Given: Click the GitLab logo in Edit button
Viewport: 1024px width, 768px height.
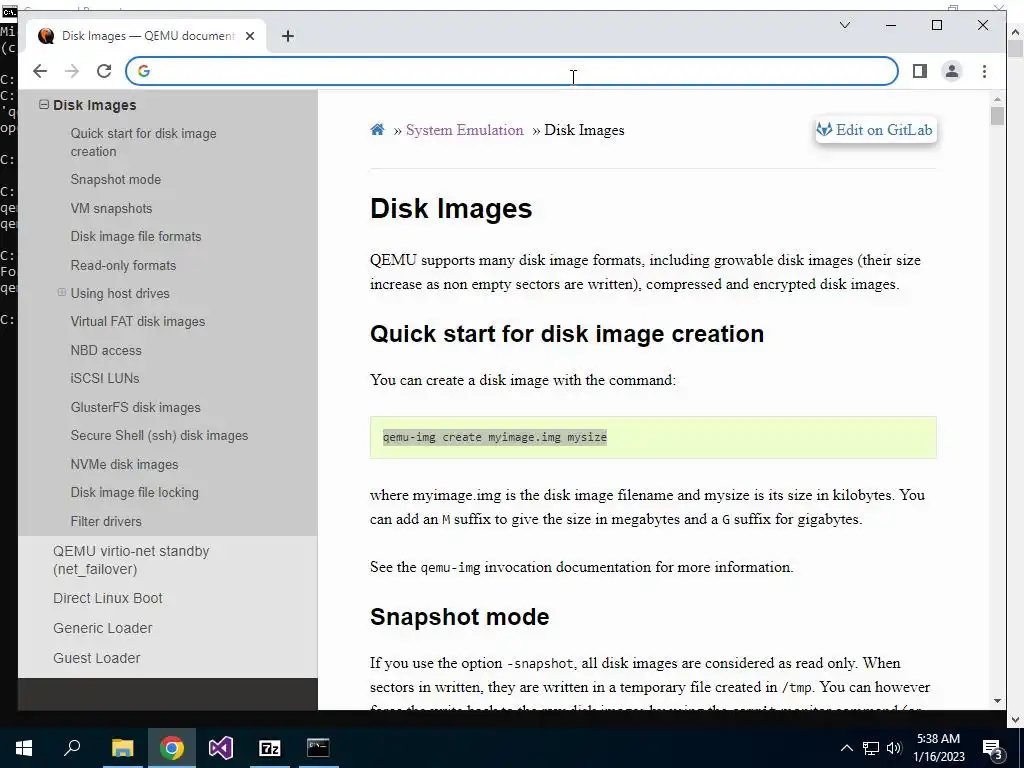Looking at the screenshot, I should pyautogui.click(x=824, y=130).
